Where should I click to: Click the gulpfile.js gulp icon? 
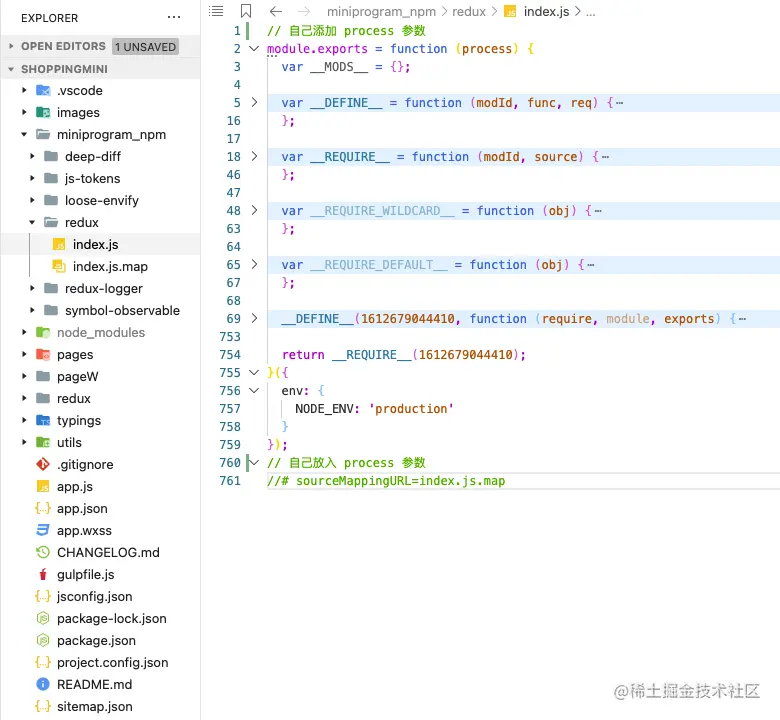pyautogui.click(x=43, y=574)
